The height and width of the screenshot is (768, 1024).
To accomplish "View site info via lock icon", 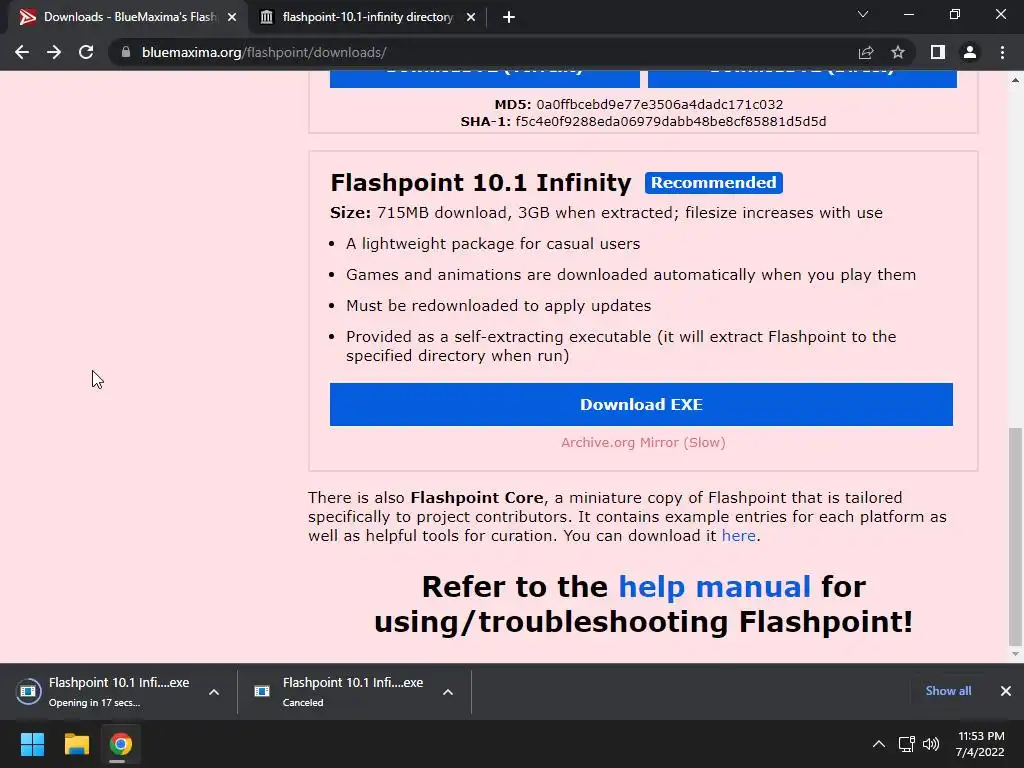I will click(126, 52).
